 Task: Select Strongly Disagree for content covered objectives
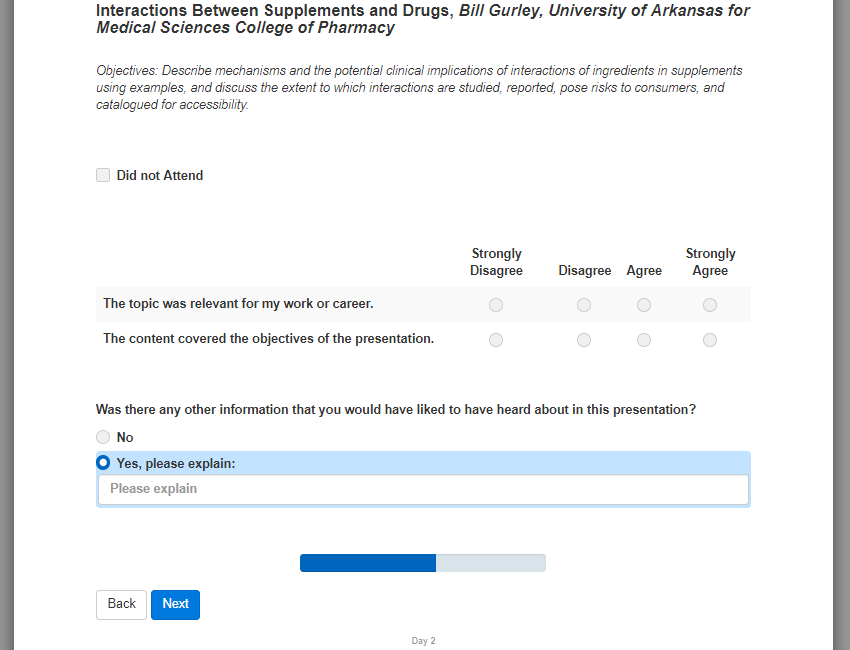click(x=496, y=340)
